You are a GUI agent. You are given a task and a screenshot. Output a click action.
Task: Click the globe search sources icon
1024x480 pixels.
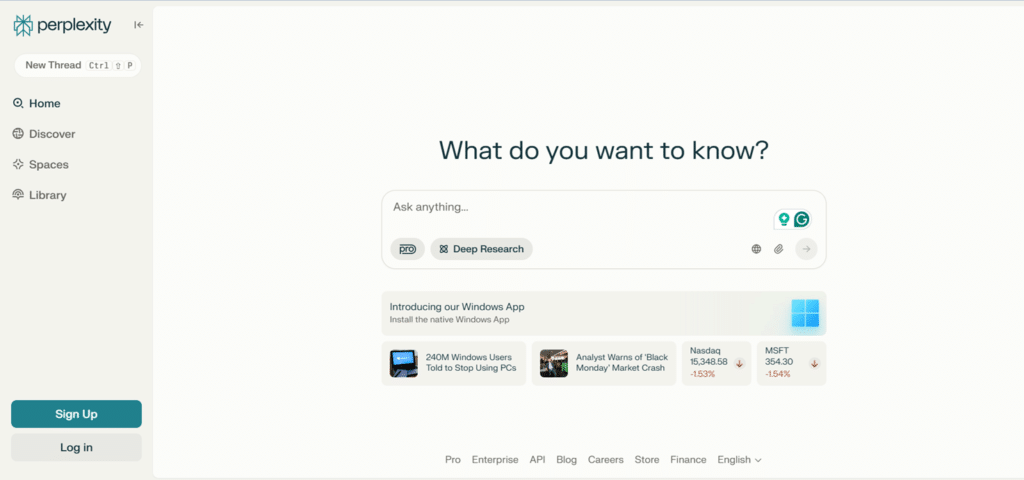click(756, 249)
